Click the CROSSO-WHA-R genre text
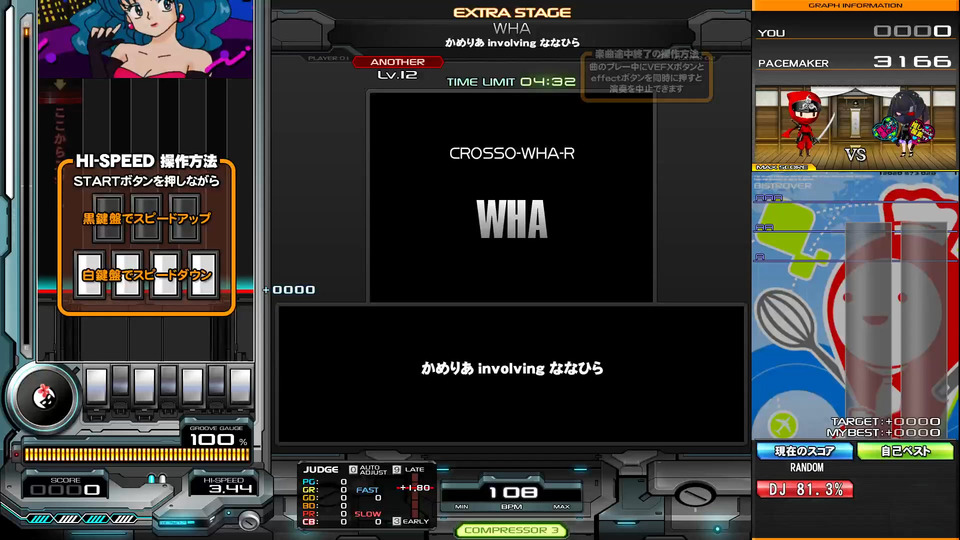Screen dimensions: 960x540 click(x=512, y=153)
